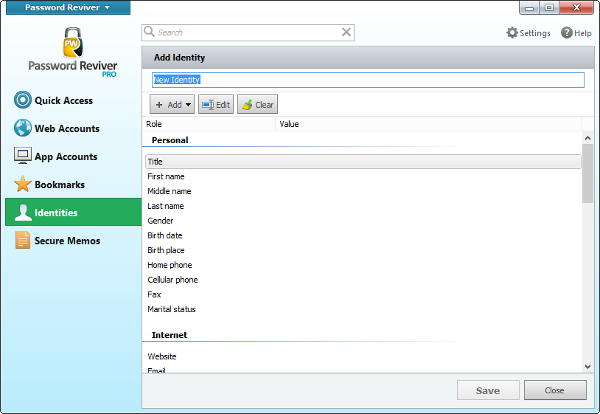The height and width of the screenshot is (414, 600).
Task: Close the window with red X
Action: point(577,8)
